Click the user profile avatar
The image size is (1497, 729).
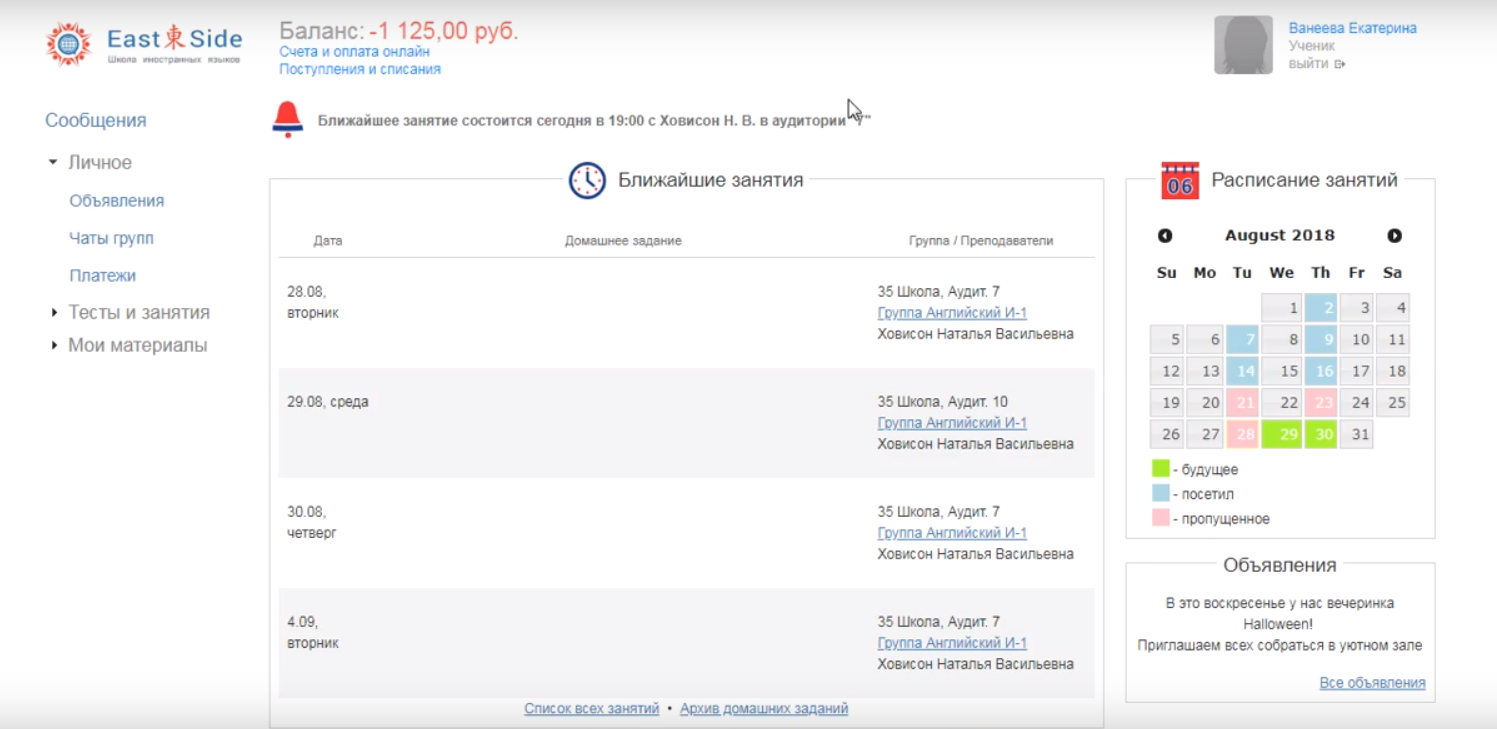click(x=1243, y=45)
